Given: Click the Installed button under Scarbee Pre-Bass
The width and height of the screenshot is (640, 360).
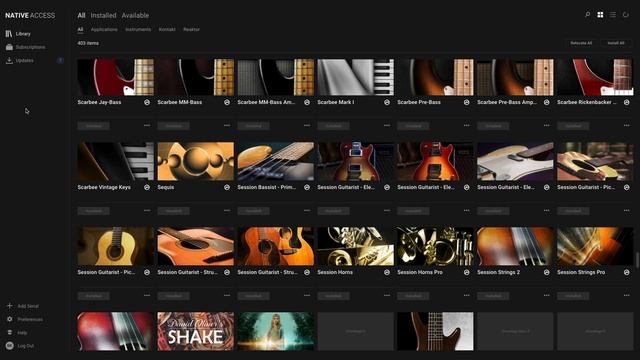Looking at the screenshot, I should 413,126.
